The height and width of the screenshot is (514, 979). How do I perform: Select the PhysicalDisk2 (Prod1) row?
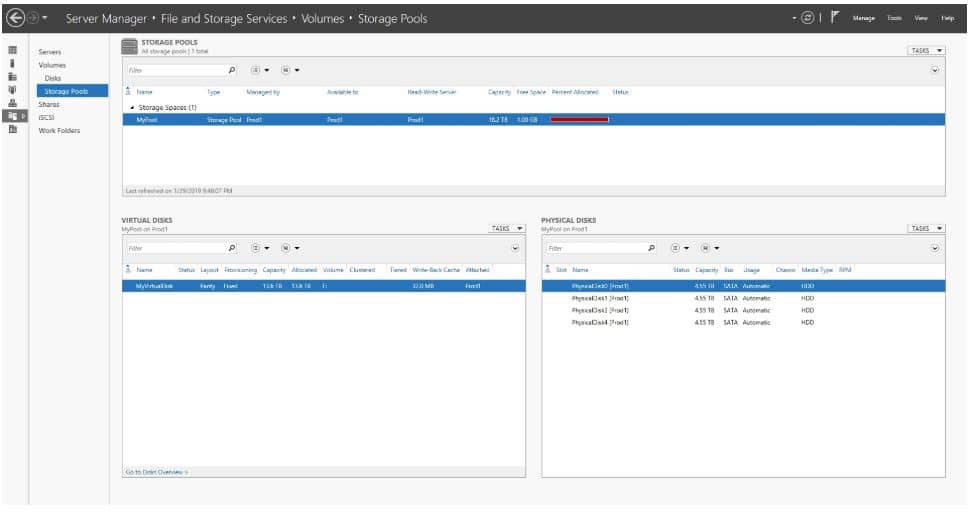click(600, 310)
